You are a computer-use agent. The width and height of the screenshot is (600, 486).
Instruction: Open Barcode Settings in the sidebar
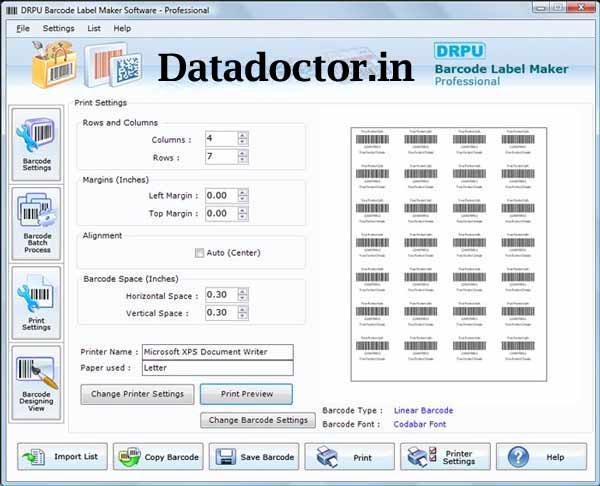(36, 145)
